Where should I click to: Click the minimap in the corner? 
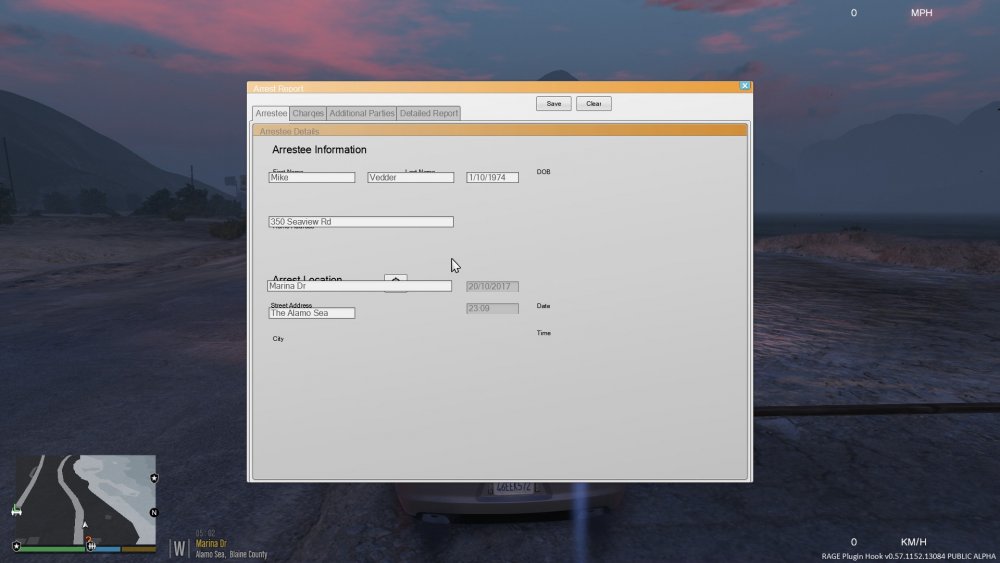[x=85, y=500]
